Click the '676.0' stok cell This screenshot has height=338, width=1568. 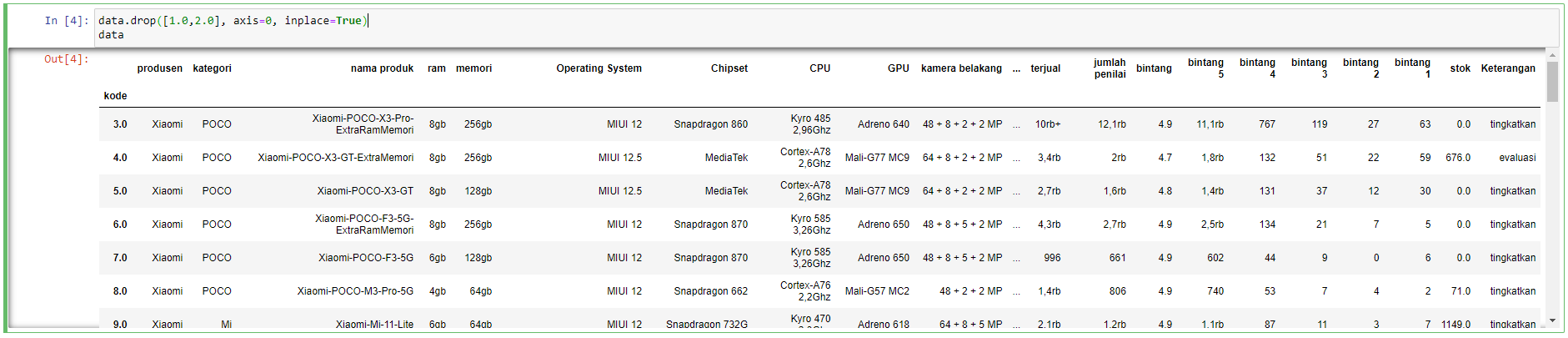coord(1458,158)
